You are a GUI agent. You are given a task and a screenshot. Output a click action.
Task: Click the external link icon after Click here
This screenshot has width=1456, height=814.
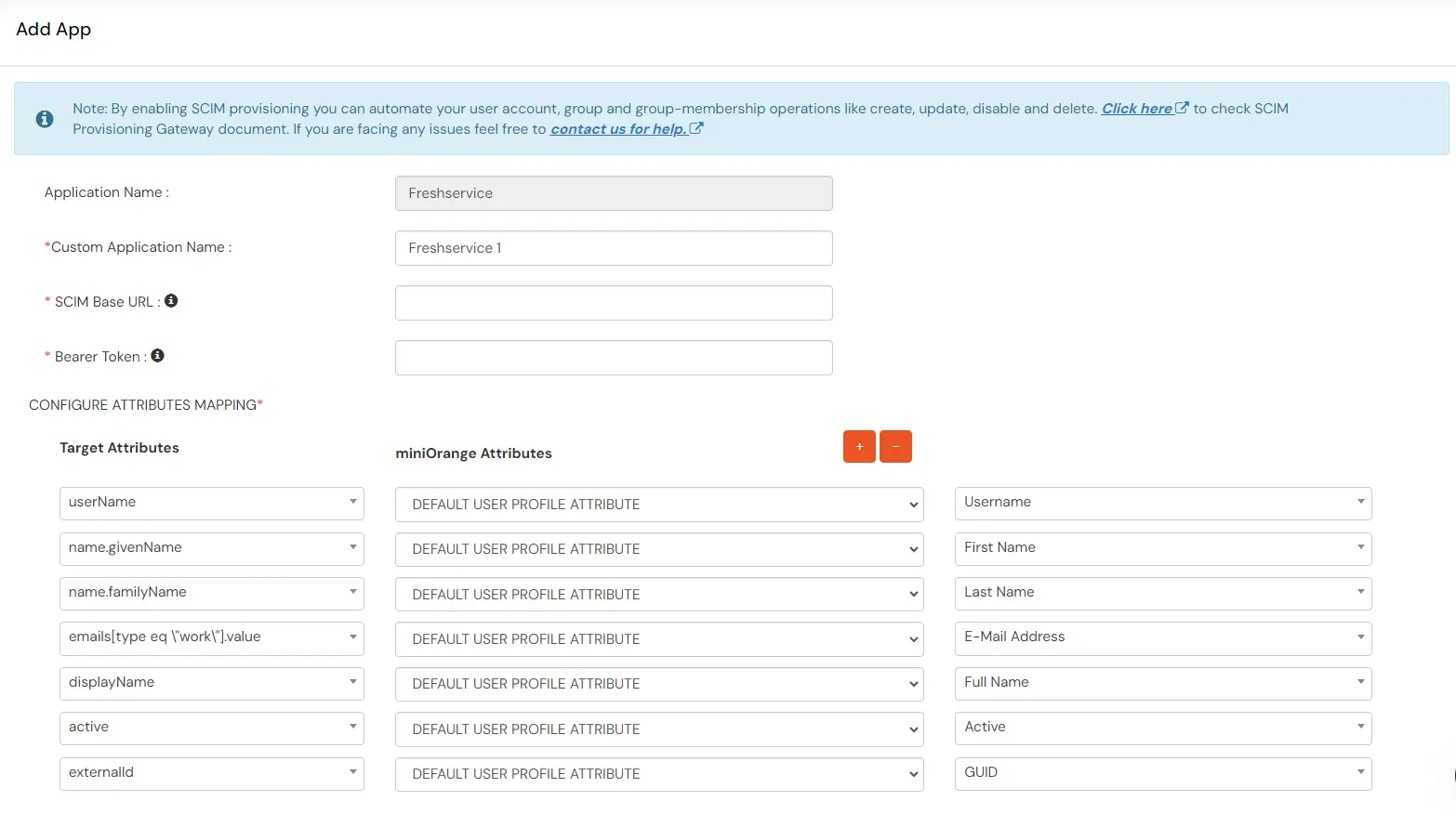point(1182,108)
